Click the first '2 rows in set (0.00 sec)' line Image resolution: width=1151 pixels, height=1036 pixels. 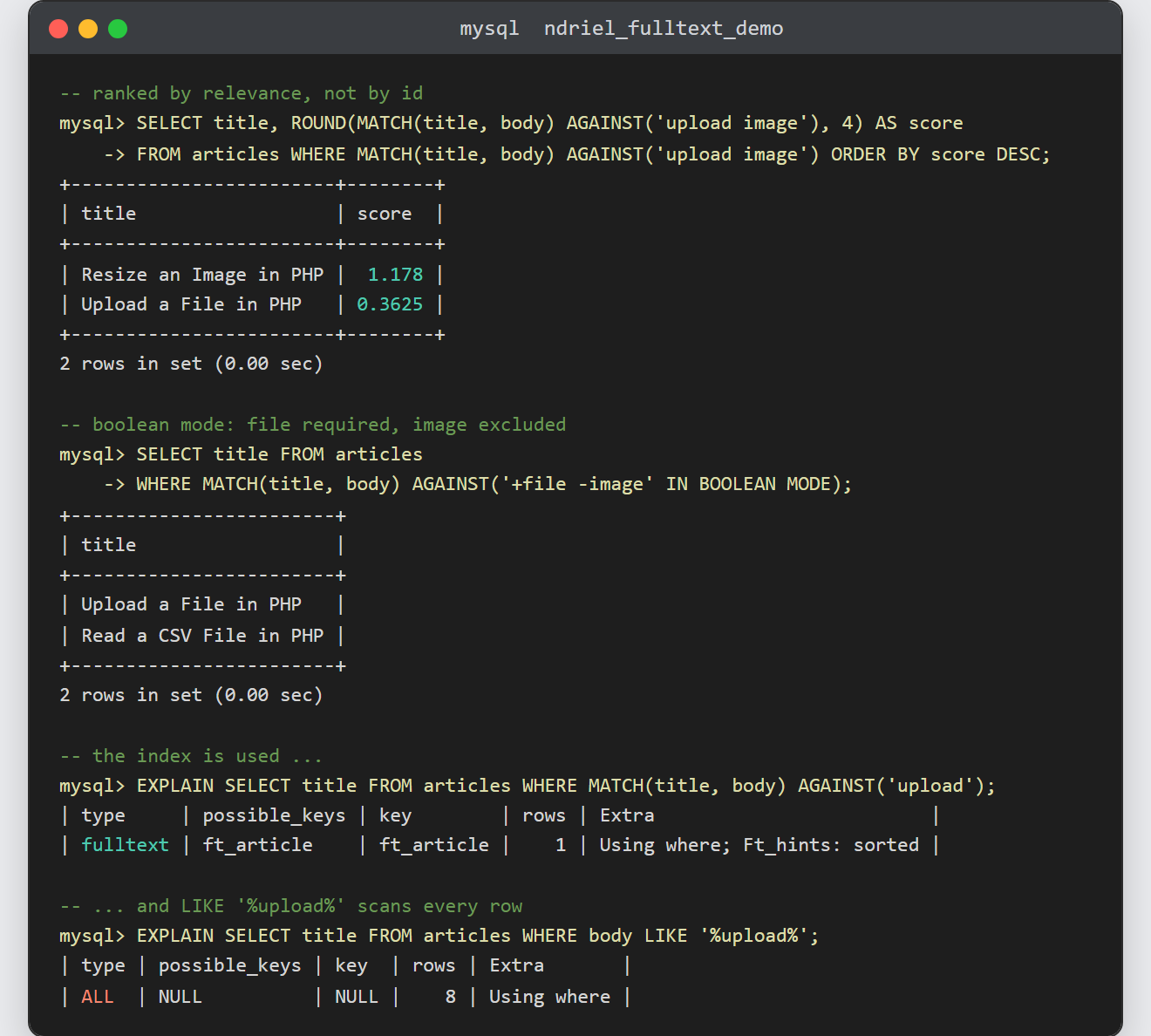pos(191,364)
